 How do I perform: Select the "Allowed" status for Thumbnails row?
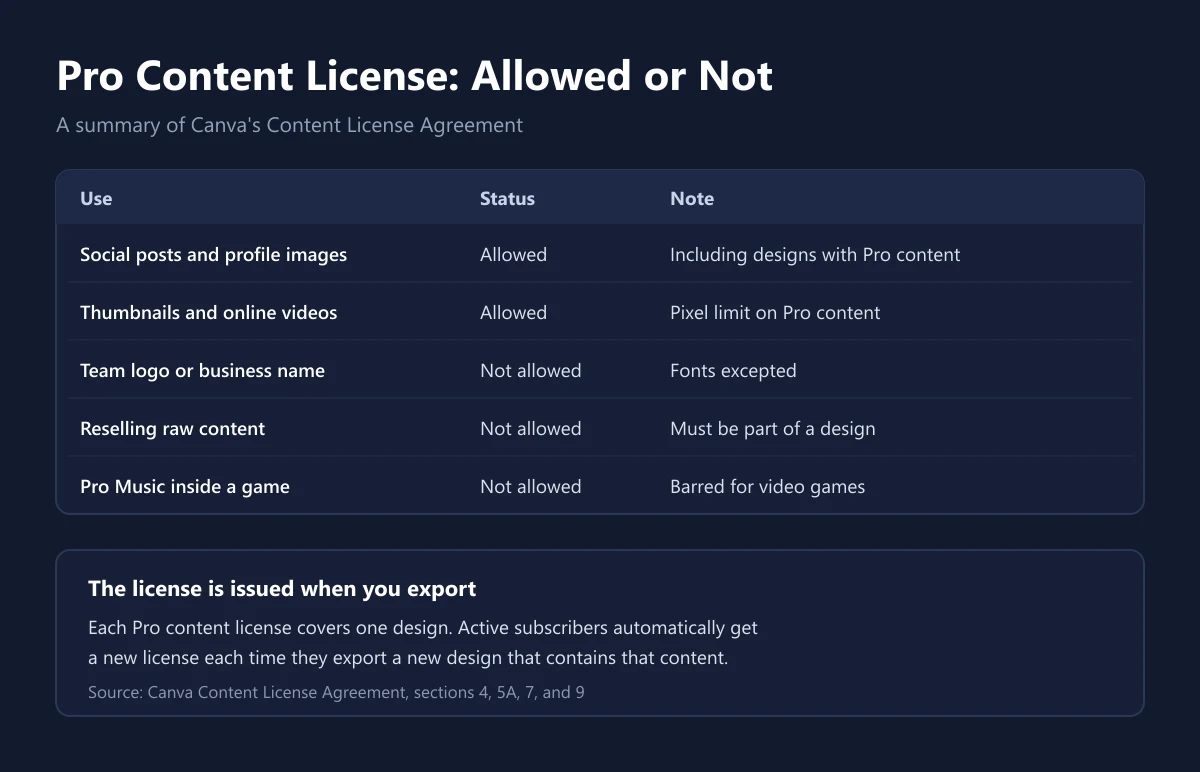coord(513,312)
